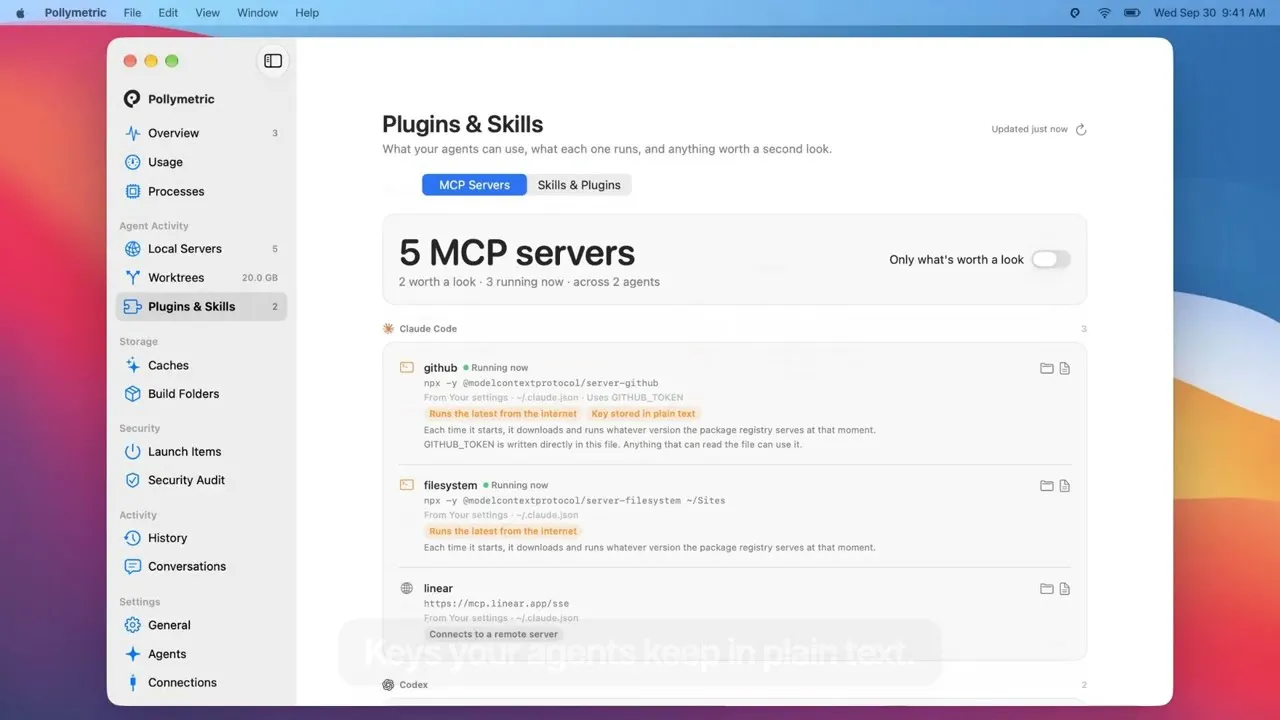Open the Worktrees section
Viewport: 1280px width, 720px height.
201,278
